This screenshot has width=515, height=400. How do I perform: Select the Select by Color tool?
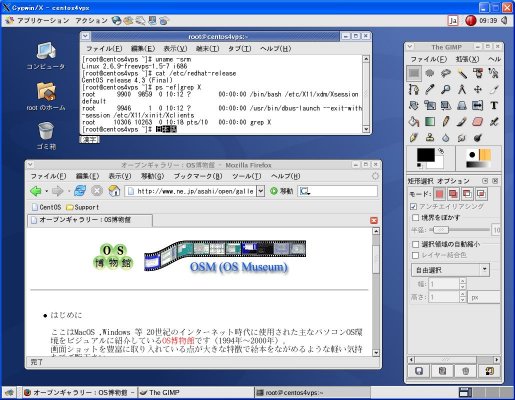tap(478, 73)
